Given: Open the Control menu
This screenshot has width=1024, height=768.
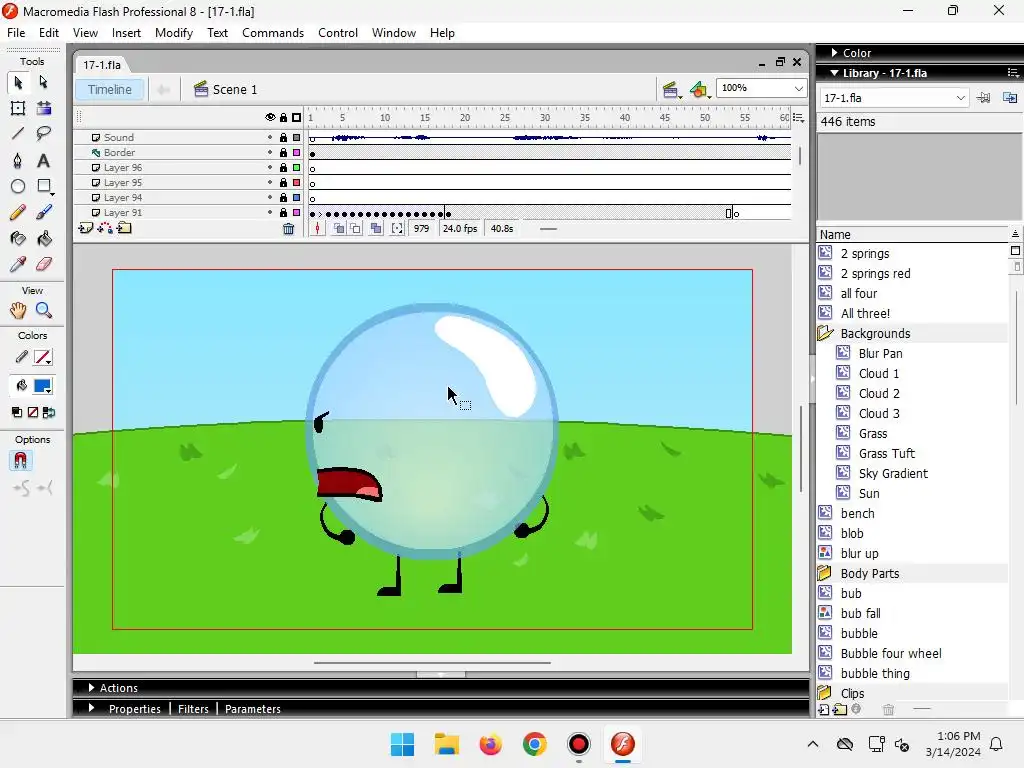Looking at the screenshot, I should 338,33.
